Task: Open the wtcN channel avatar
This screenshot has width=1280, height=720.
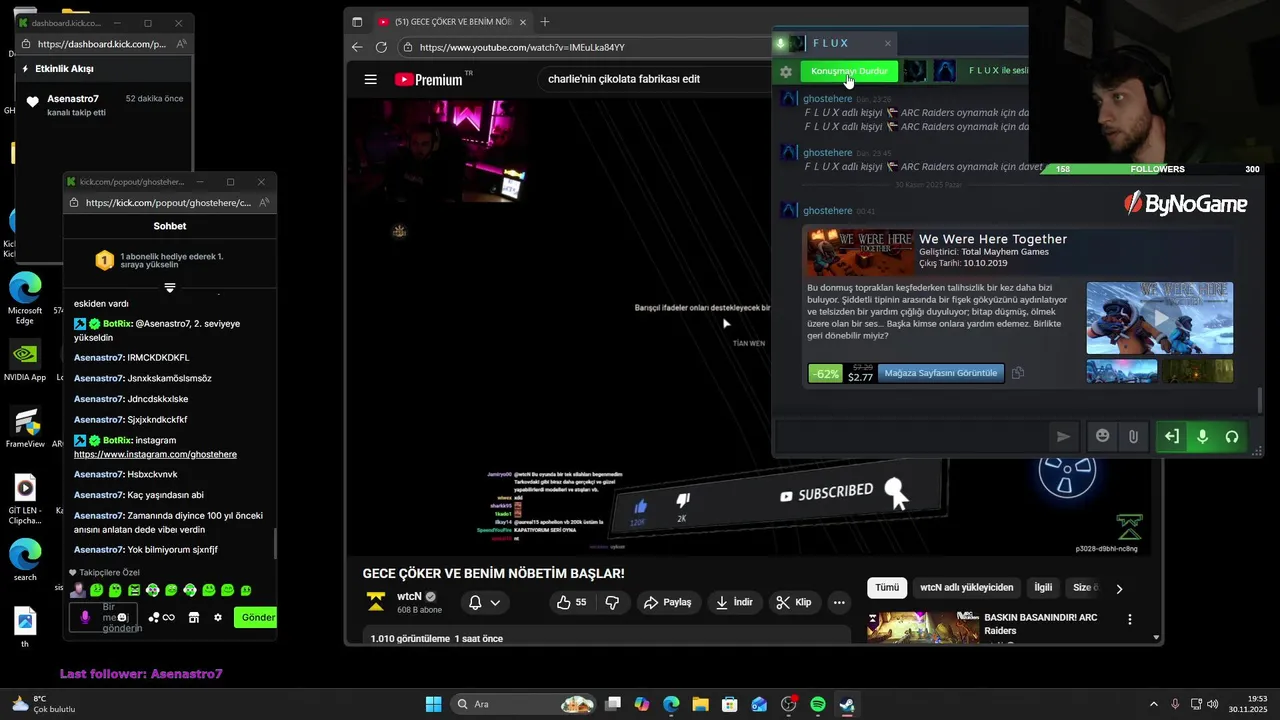Action: (x=376, y=602)
